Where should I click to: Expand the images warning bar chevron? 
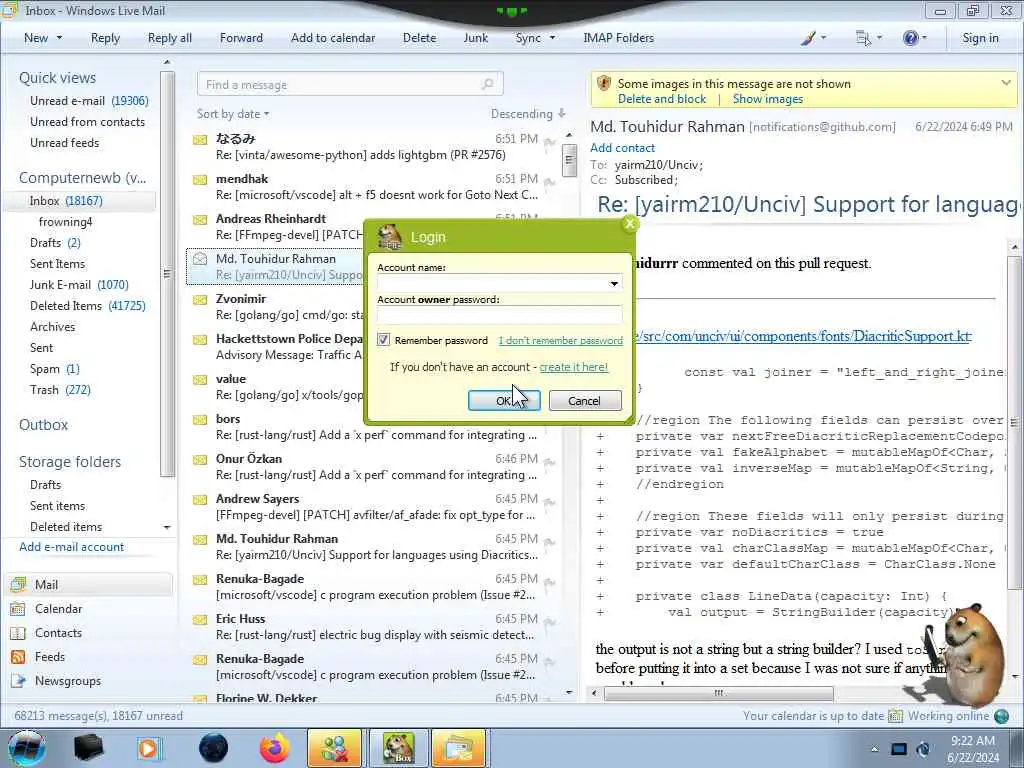click(1006, 83)
